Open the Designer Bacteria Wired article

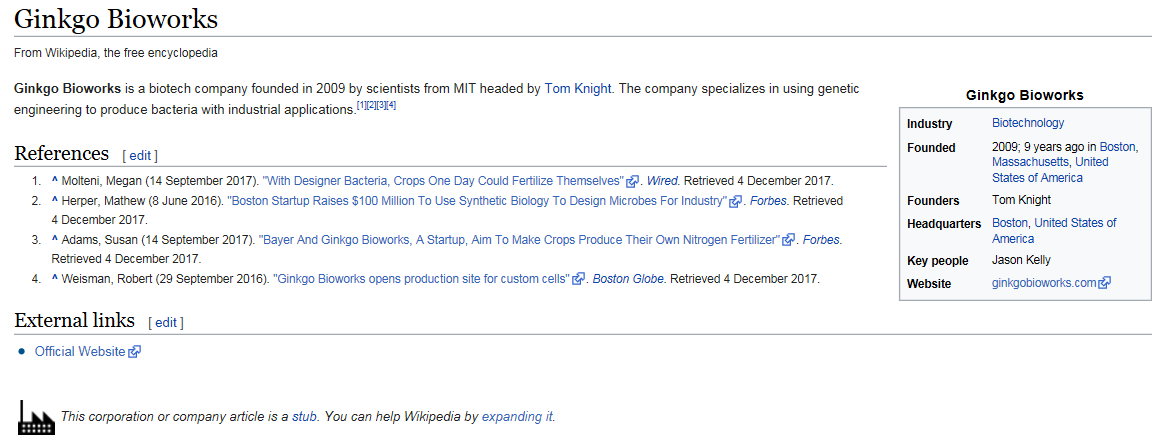pyautogui.click(x=444, y=181)
